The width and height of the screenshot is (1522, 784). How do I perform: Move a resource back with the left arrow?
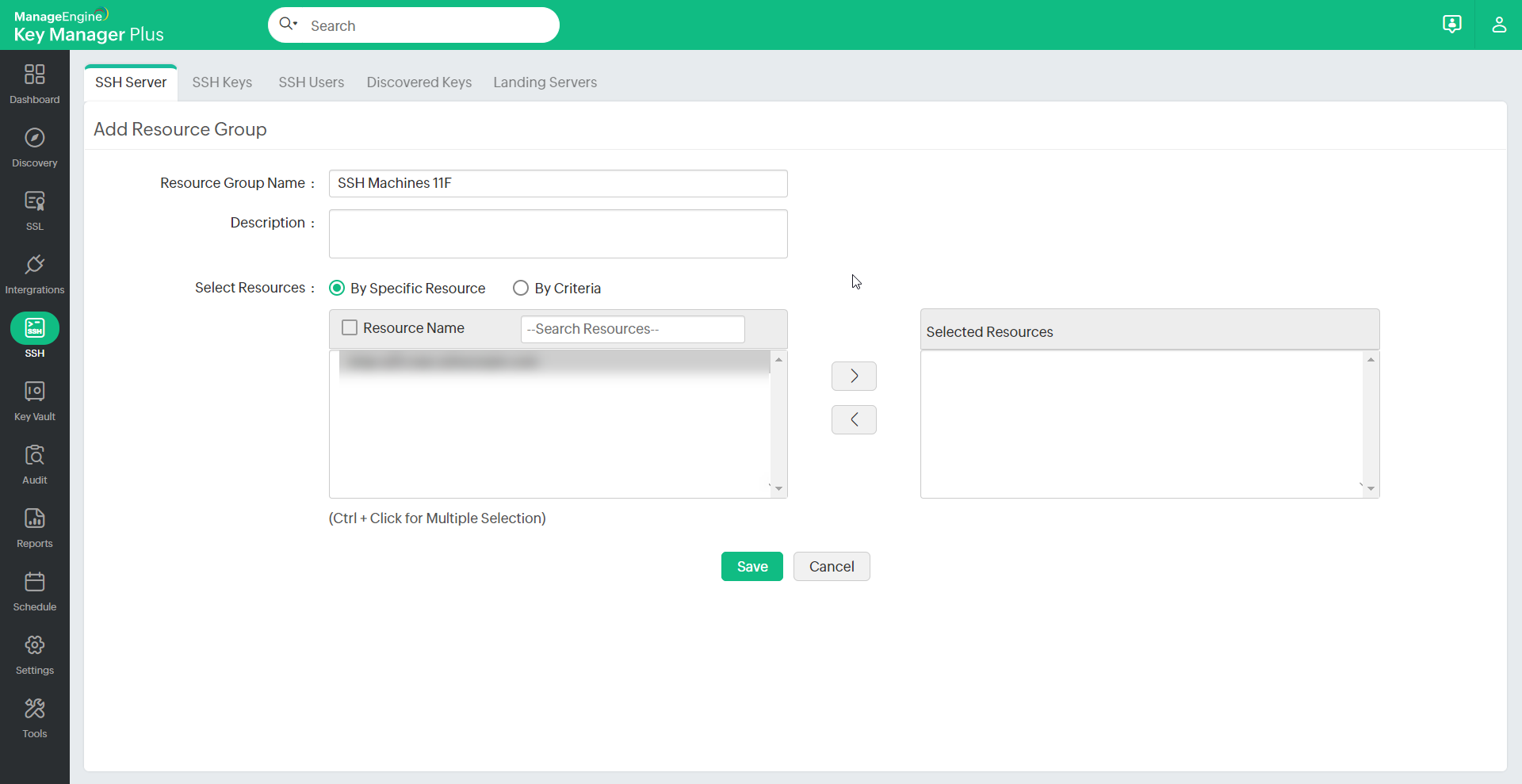tap(854, 419)
